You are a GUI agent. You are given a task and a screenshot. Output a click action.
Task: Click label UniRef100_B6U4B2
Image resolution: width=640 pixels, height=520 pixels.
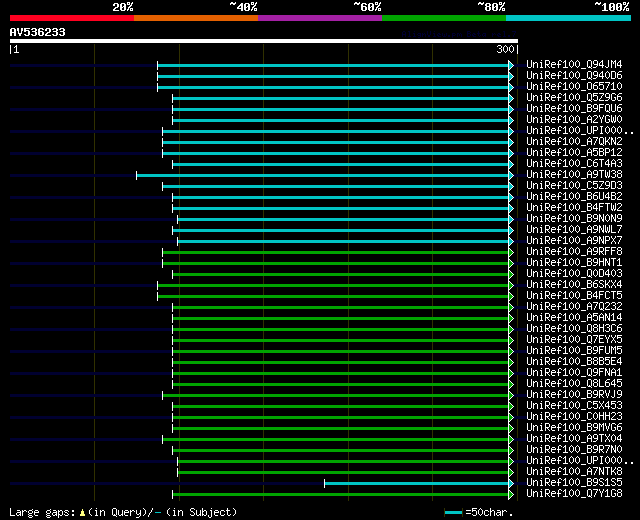click(x=574, y=197)
